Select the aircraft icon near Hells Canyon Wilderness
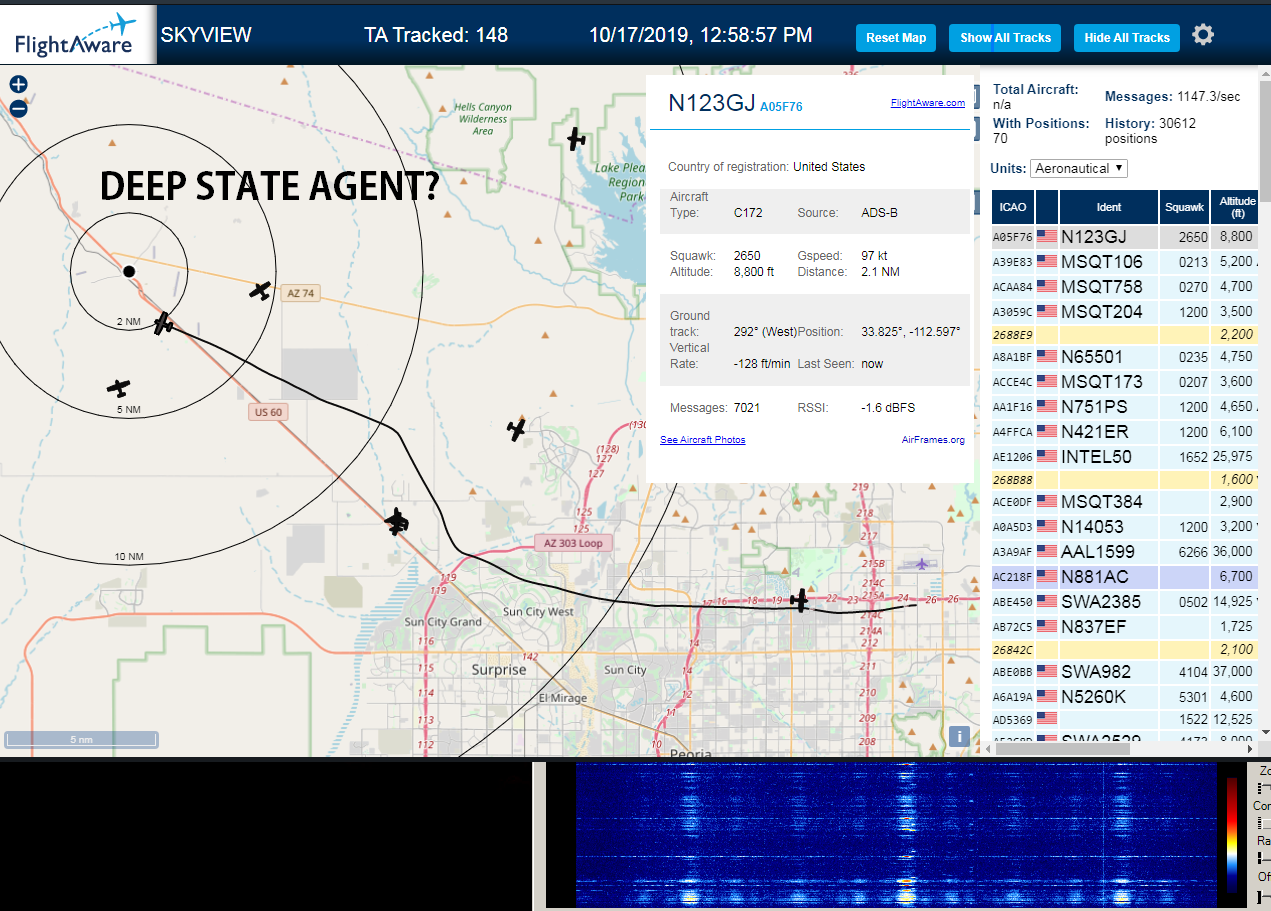The width and height of the screenshot is (1271, 911). pyautogui.click(x=576, y=139)
